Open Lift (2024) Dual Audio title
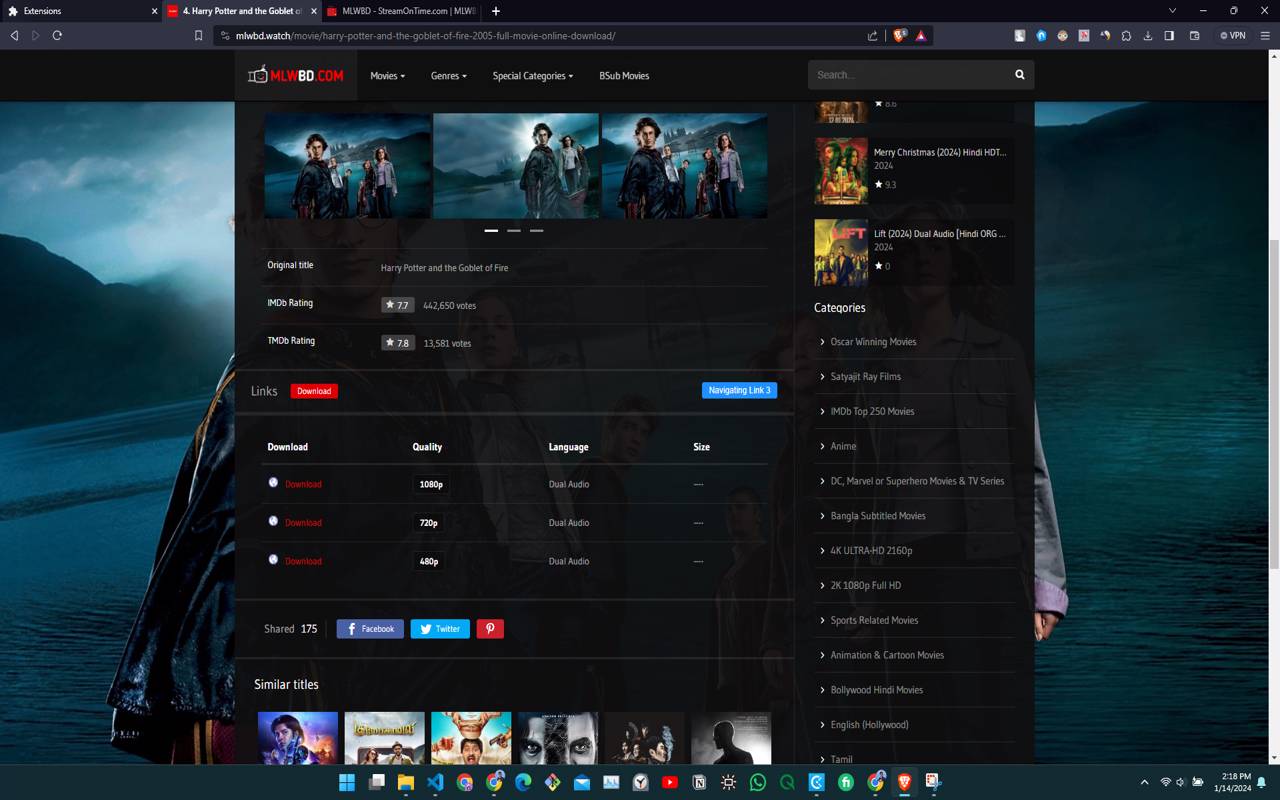 point(940,234)
